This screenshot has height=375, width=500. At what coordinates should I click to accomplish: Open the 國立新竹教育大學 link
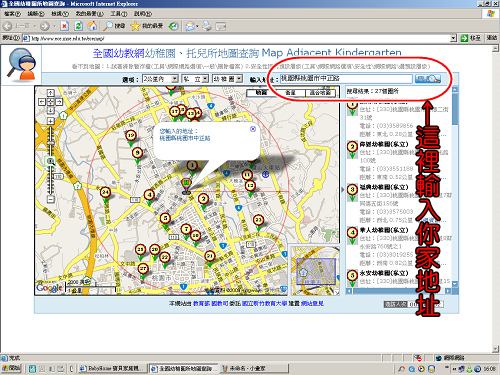[x=264, y=304]
